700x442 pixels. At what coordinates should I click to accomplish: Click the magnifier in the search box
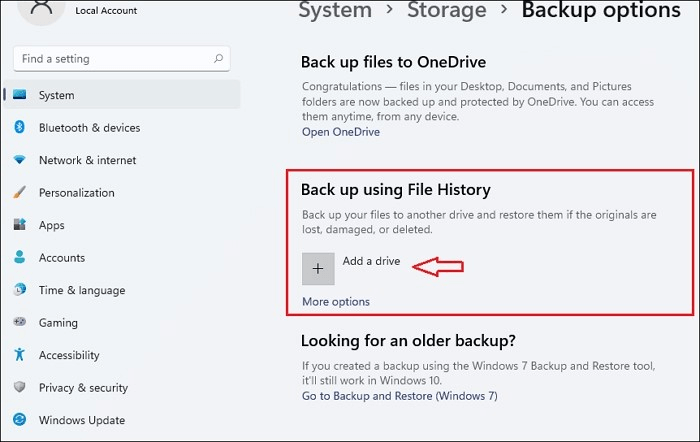coord(218,59)
